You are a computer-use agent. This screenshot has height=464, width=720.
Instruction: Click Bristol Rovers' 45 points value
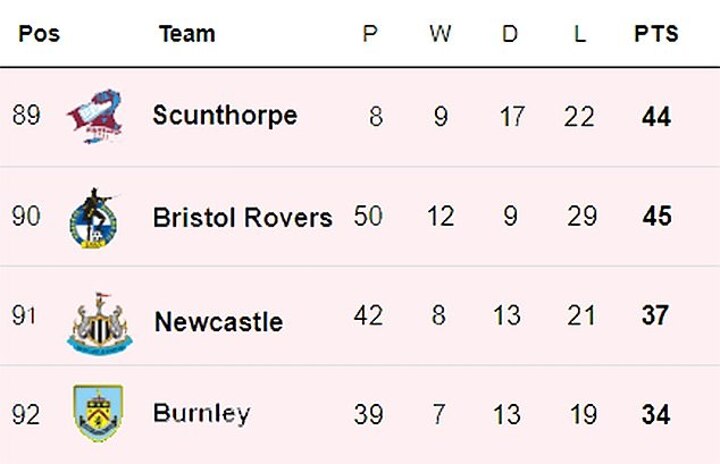tap(656, 217)
